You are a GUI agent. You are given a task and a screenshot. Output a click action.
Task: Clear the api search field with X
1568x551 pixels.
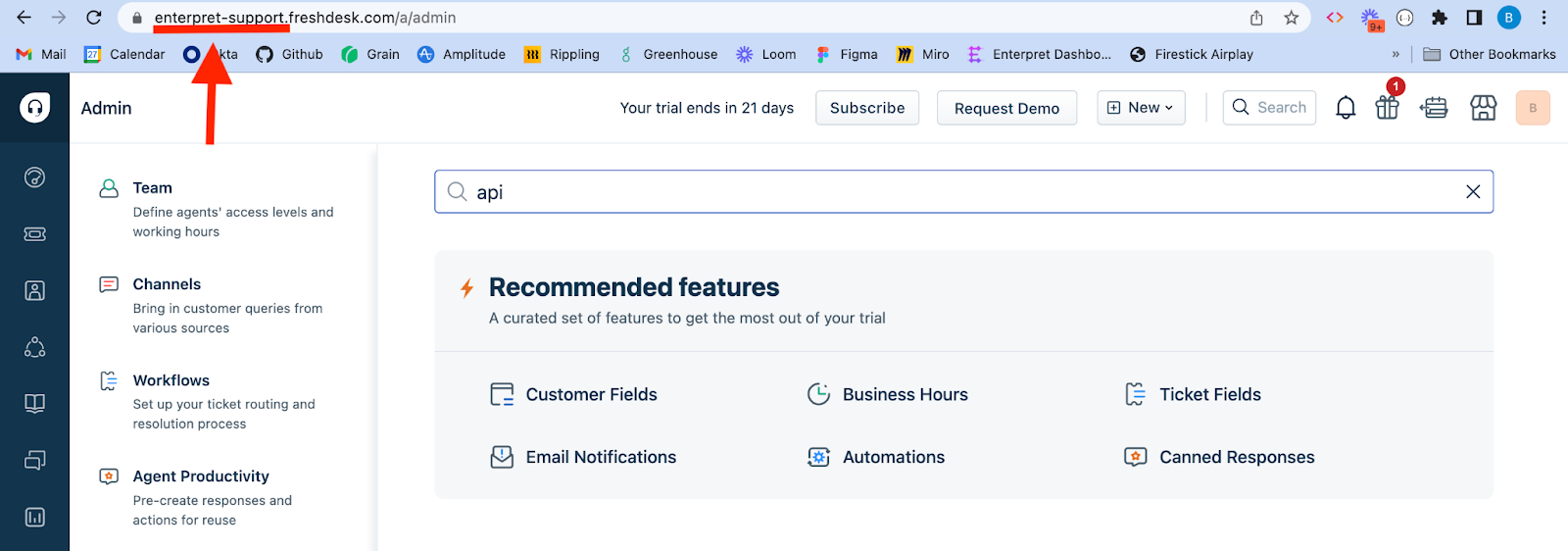[x=1472, y=192]
